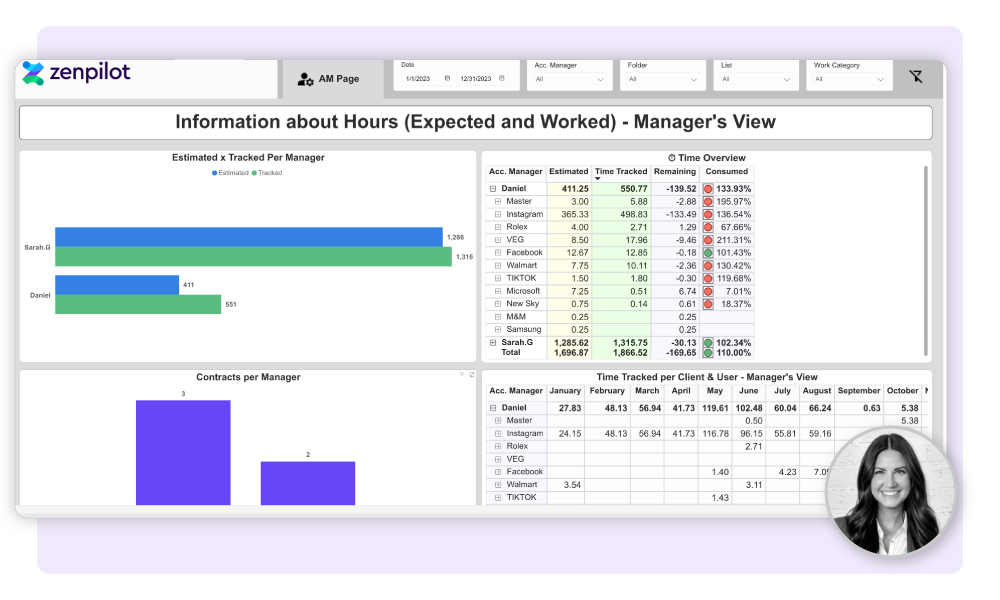Click red status indicator for VEG 211.31%
Viewport: 1000px width, 600px height.
pyautogui.click(x=708, y=240)
